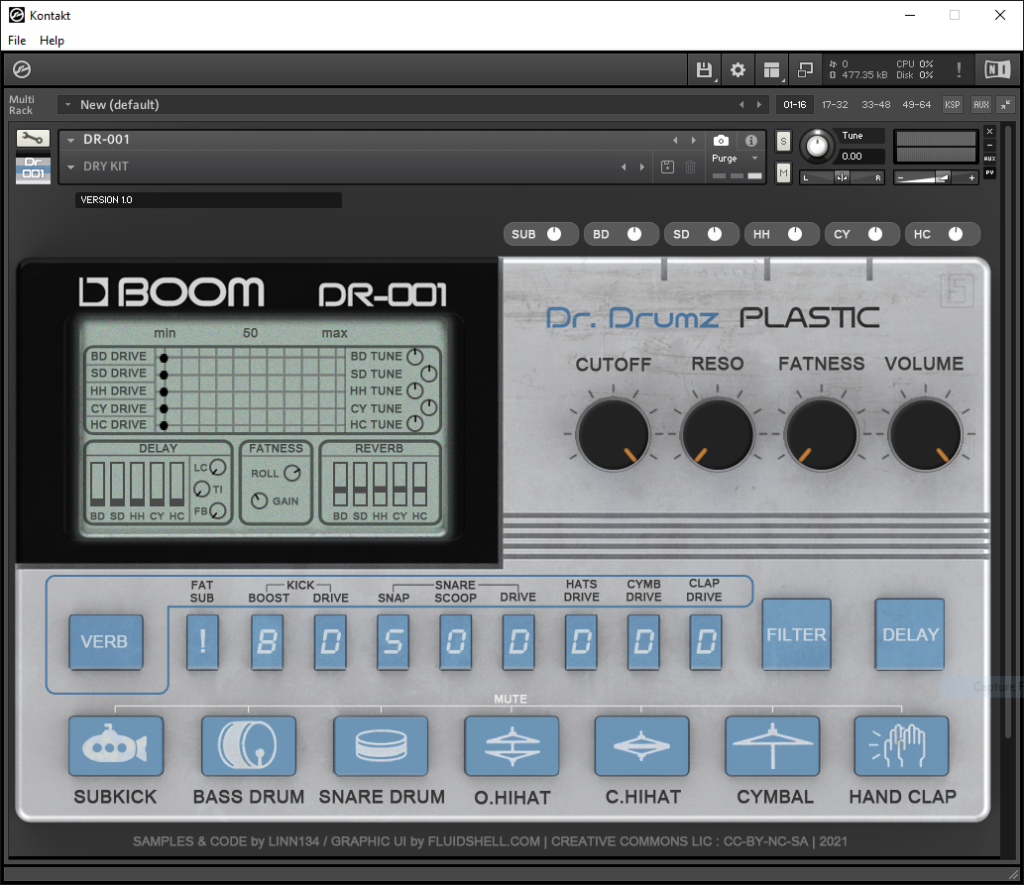Image resolution: width=1024 pixels, height=885 pixels.
Task: Click the exclamation panic button
Action: (959, 70)
